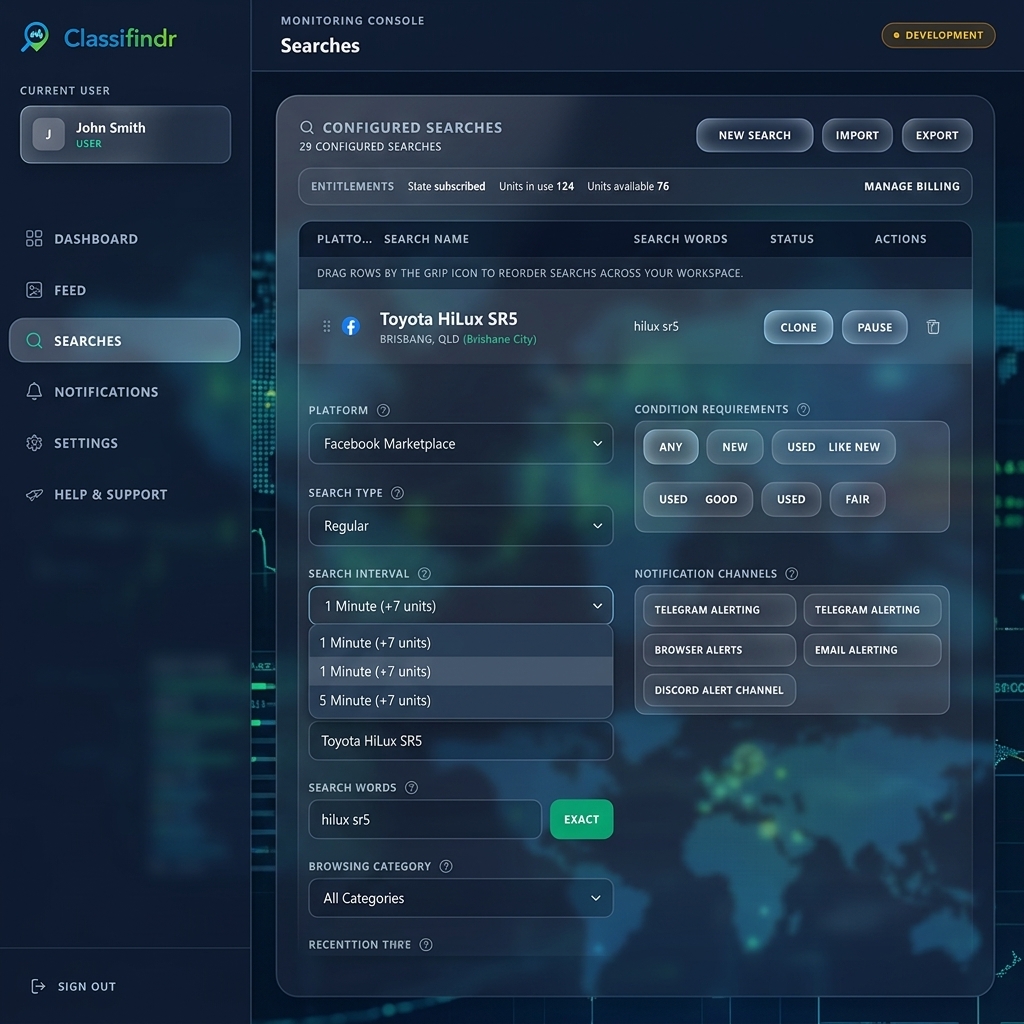Select the Any condition chip
The image size is (1024, 1024).
(x=671, y=447)
